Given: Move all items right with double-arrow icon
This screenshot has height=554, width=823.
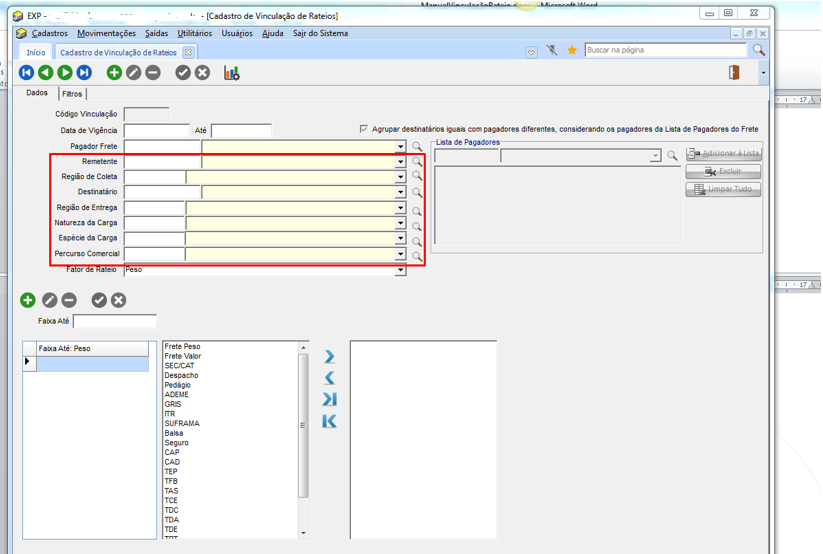Looking at the screenshot, I should (329, 400).
